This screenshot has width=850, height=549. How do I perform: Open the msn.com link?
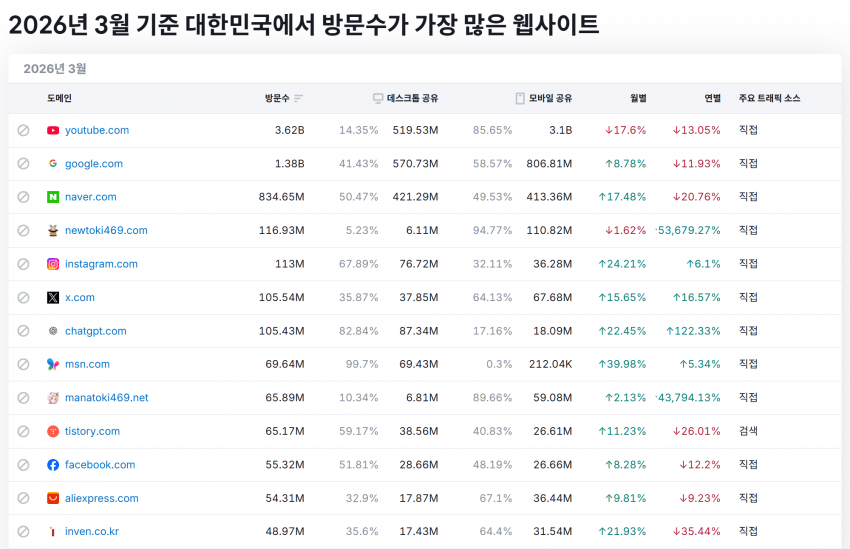click(x=87, y=364)
